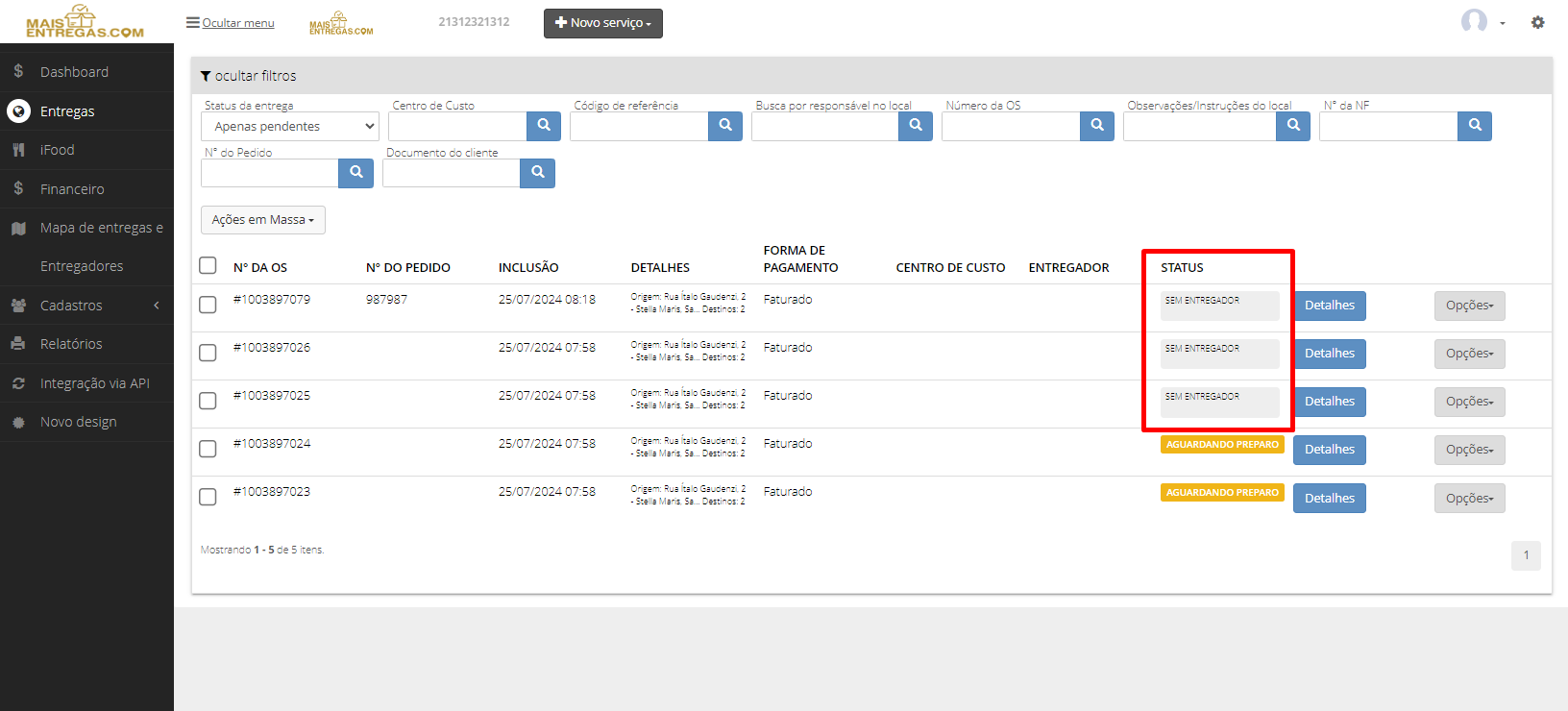Click the Dashboard dollar icon in sidebar
This screenshot has height=711, width=1568.
18,71
